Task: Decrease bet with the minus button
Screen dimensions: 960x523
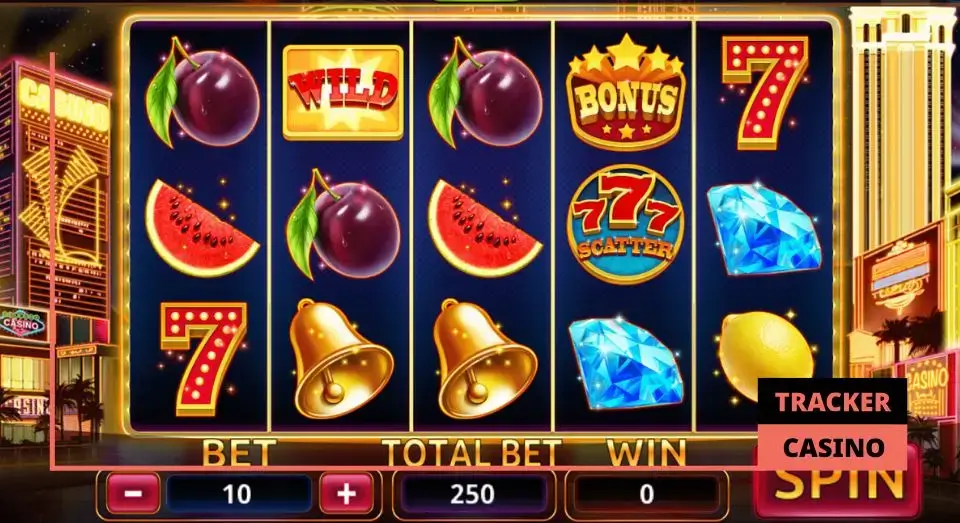Action: coord(132,494)
